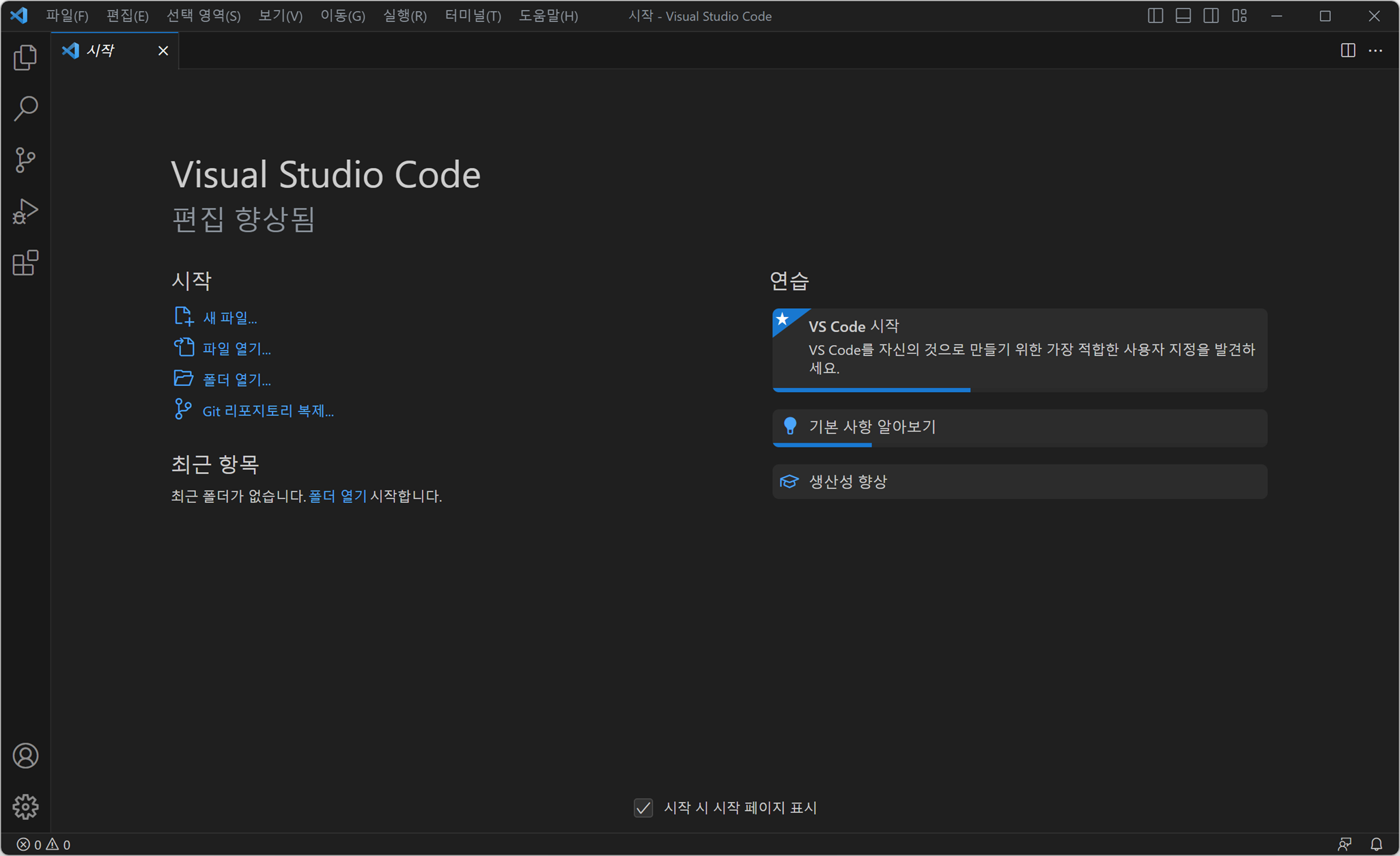The height and width of the screenshot is (856, 1400).
Task: Toggle primary side bar layout button
Action: [x=1155, y=16]
